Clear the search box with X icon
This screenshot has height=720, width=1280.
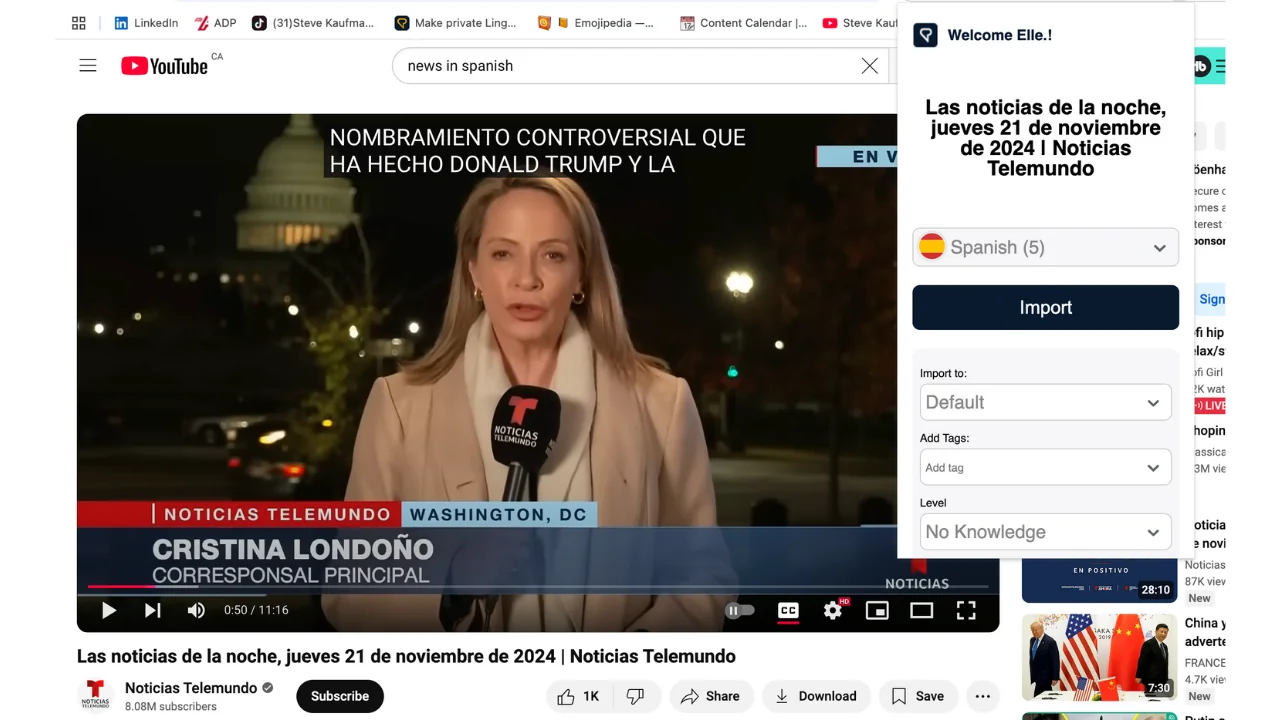coord(870,66)
